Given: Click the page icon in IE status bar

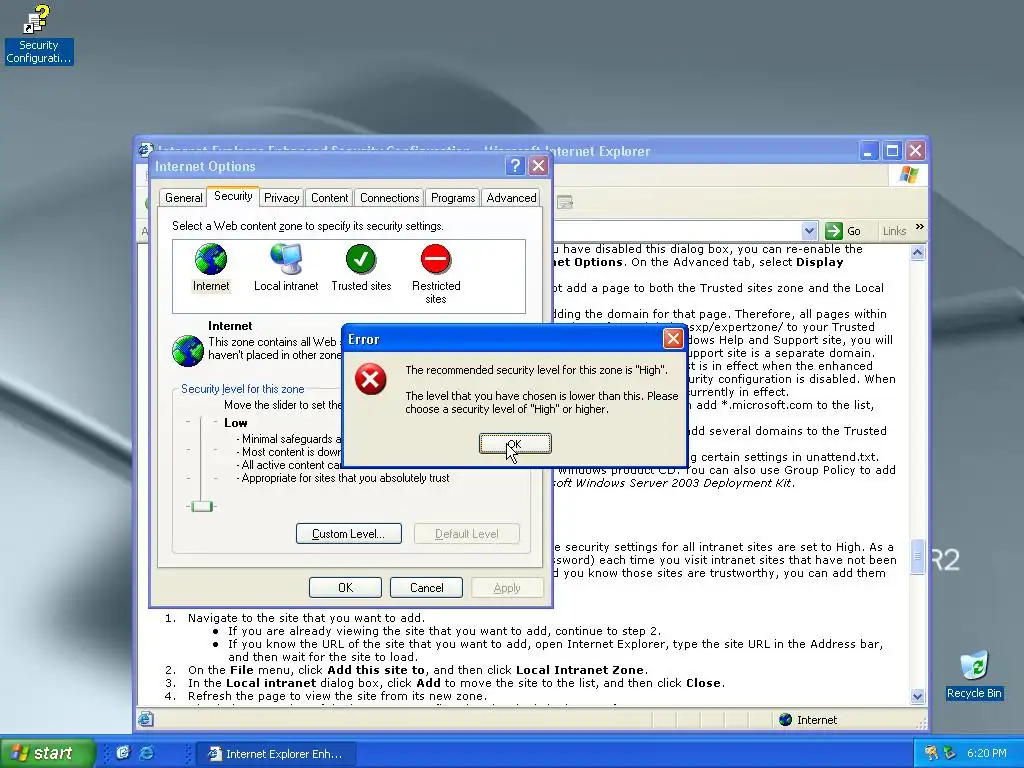Looking at the screenshot, I should [146, 720].
